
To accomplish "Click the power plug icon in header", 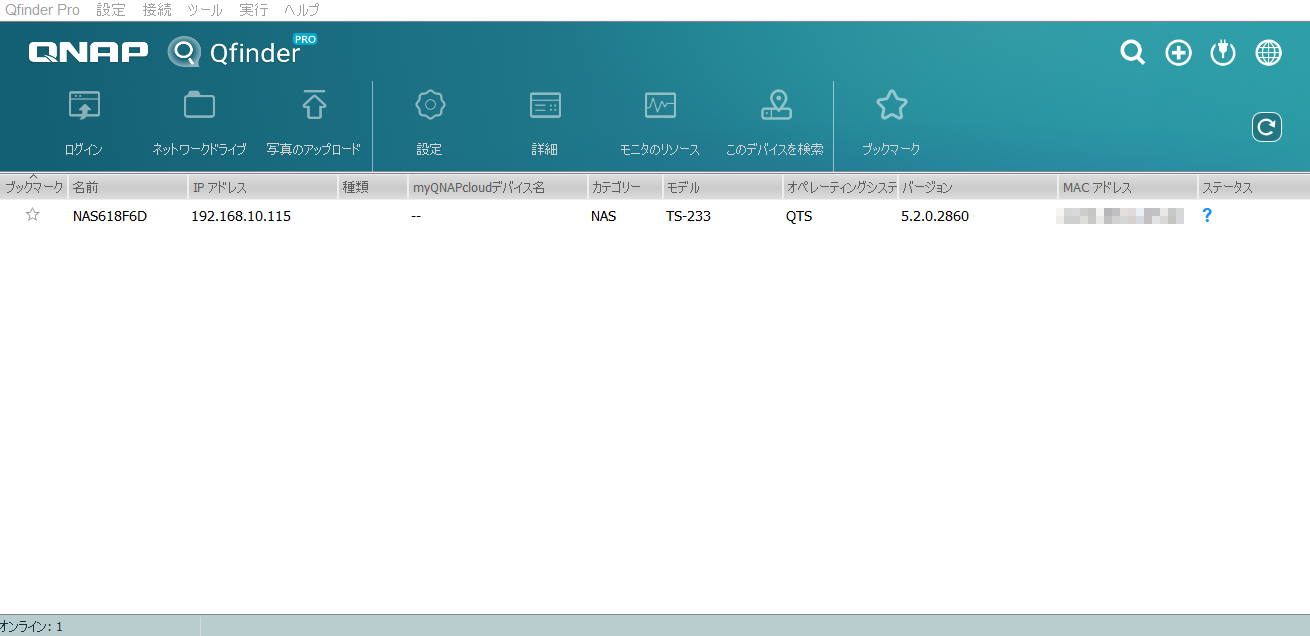I will [x=1223, y=53].
